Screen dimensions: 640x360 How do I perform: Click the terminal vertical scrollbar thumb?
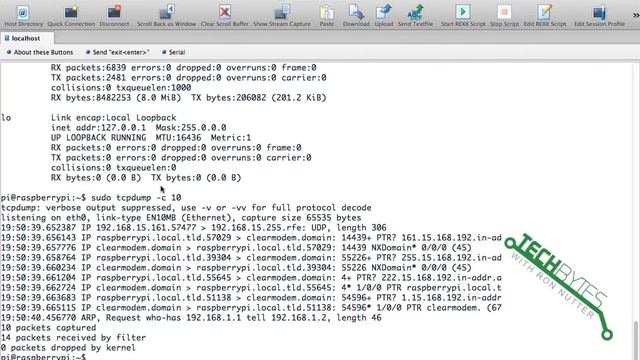(x=636, y=340)
